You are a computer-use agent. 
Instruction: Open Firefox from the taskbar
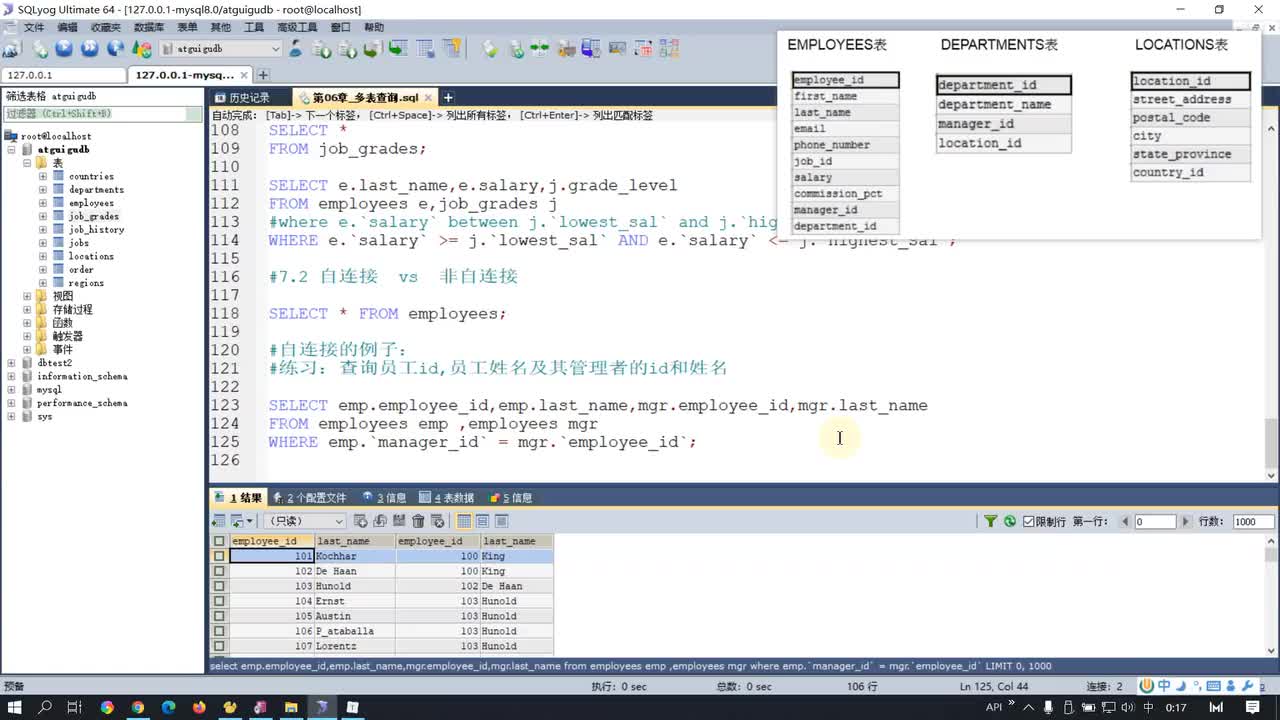point(199,707)
